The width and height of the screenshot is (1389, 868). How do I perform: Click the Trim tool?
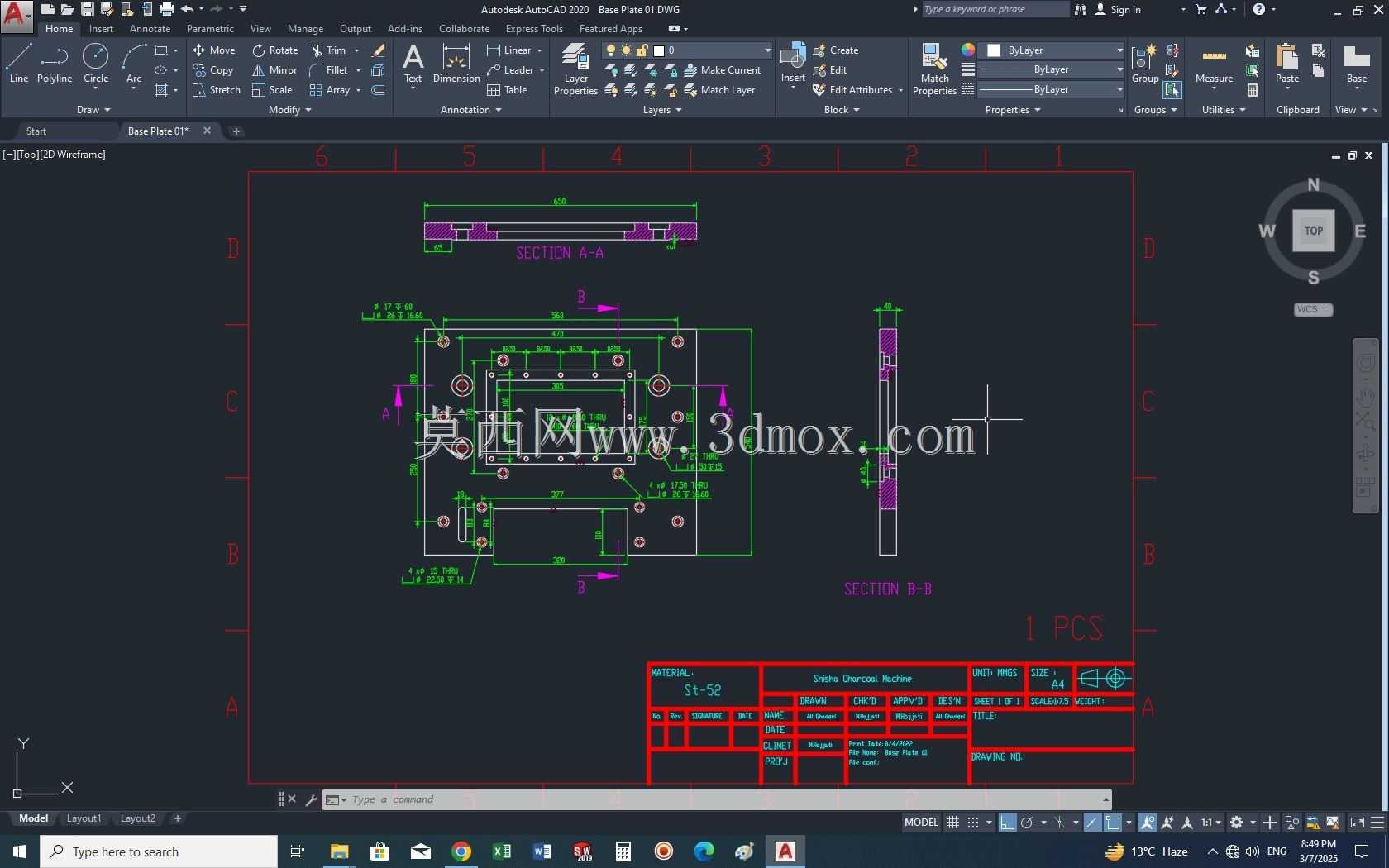(328, 50)
